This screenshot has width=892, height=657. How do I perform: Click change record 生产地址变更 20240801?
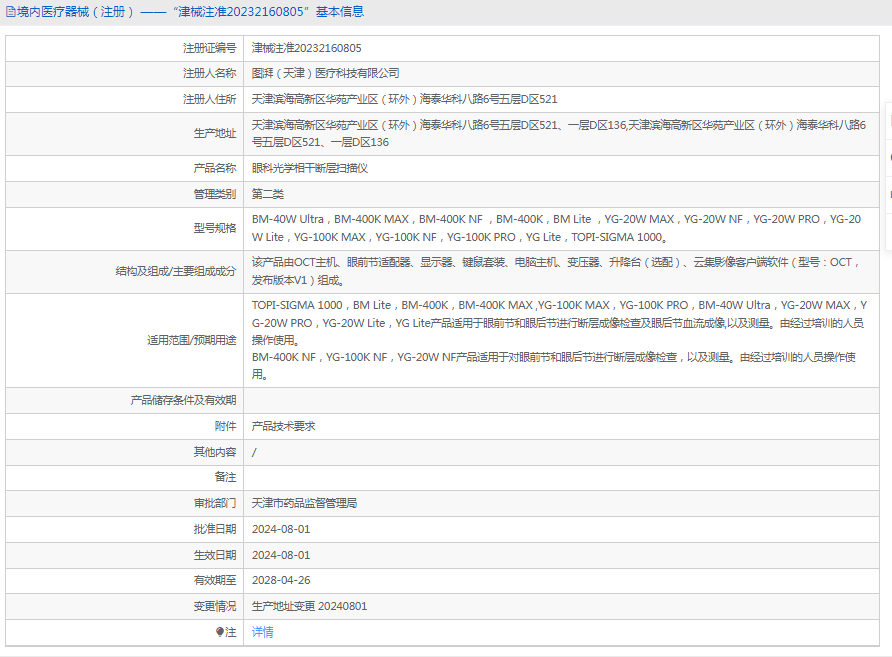pos(309,606)
